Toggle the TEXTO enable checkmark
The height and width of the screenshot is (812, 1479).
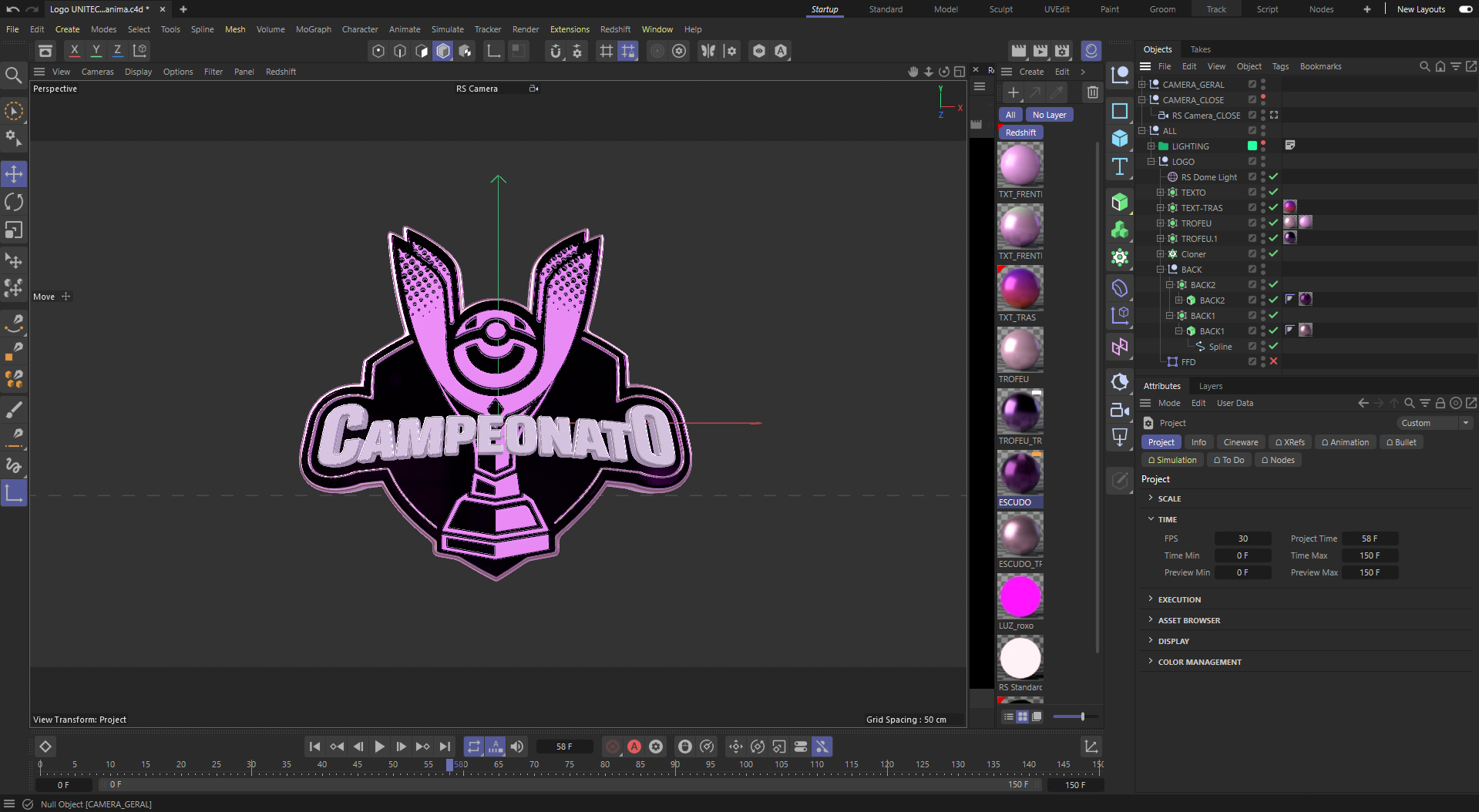tap(1273, 192)
